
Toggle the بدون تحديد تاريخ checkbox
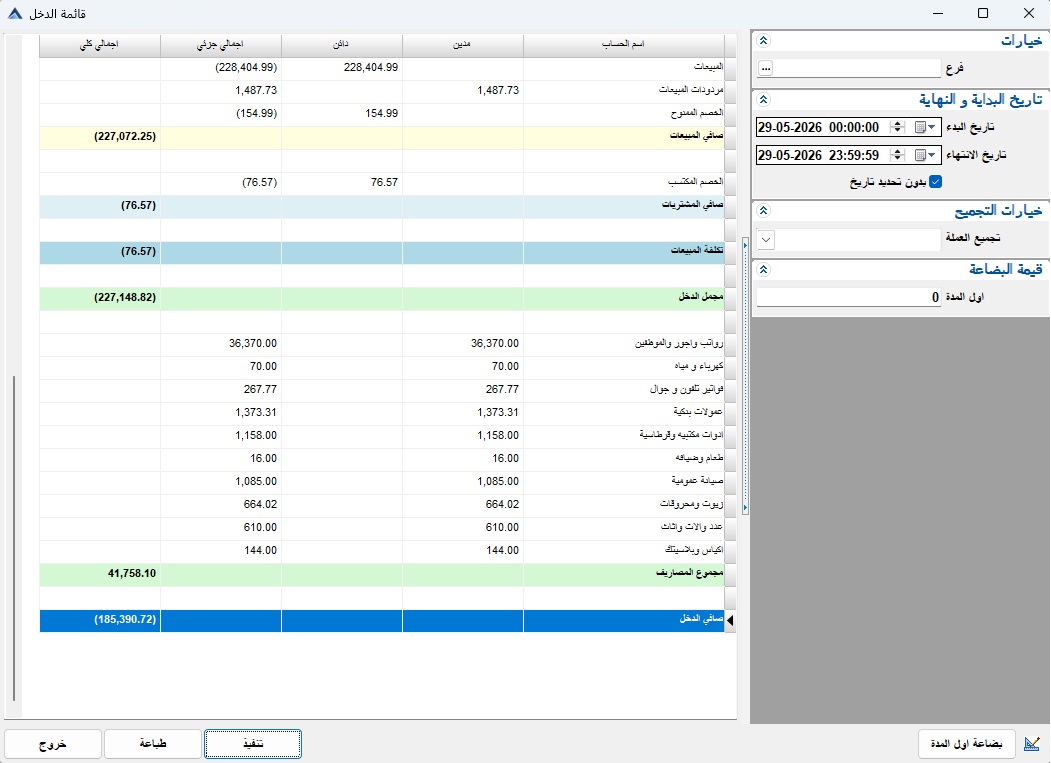tap(936, 182)
